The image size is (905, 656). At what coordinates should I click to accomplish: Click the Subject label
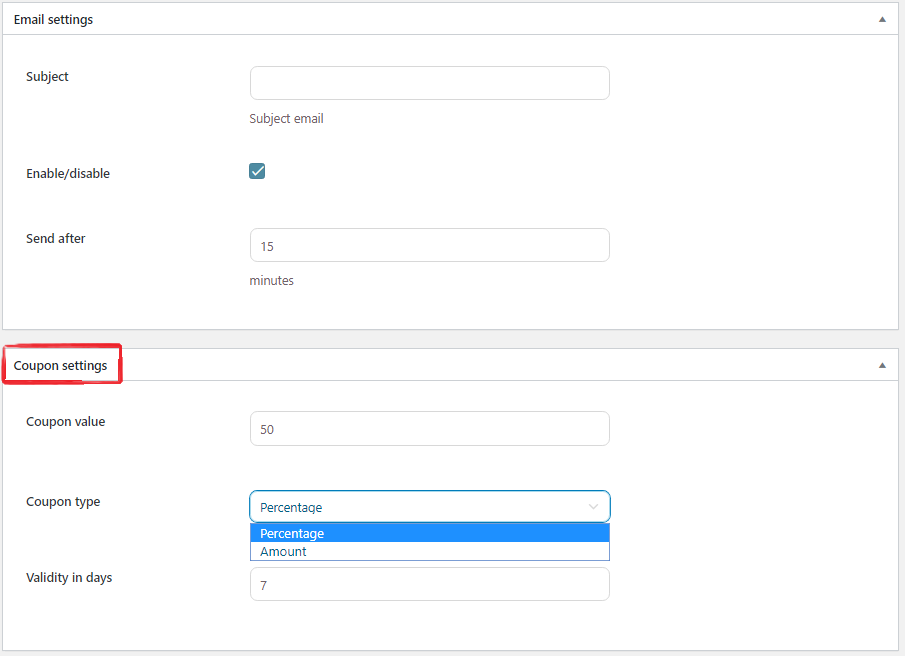click(47, 77)
